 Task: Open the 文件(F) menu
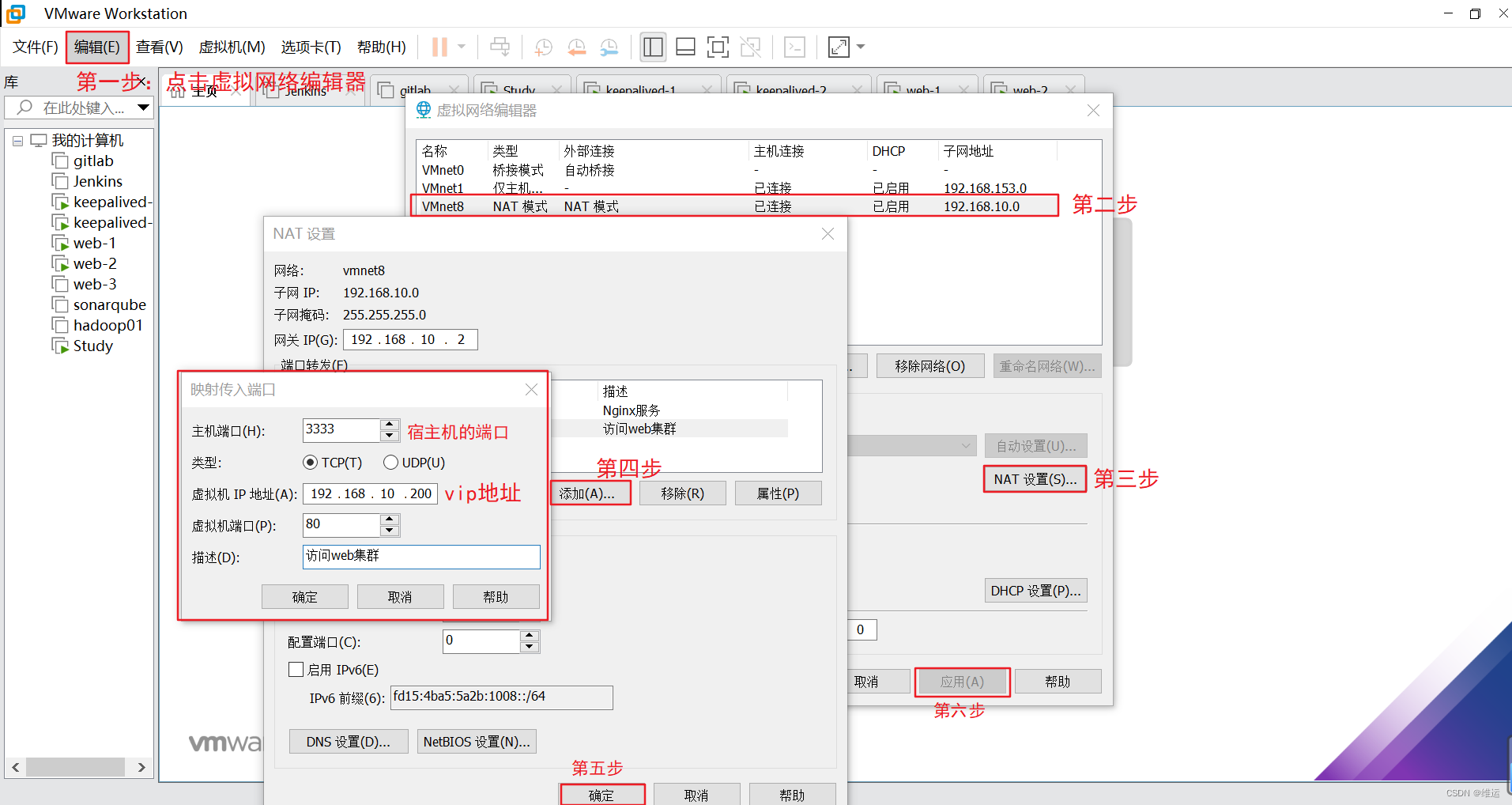click(x=36, y=47)
